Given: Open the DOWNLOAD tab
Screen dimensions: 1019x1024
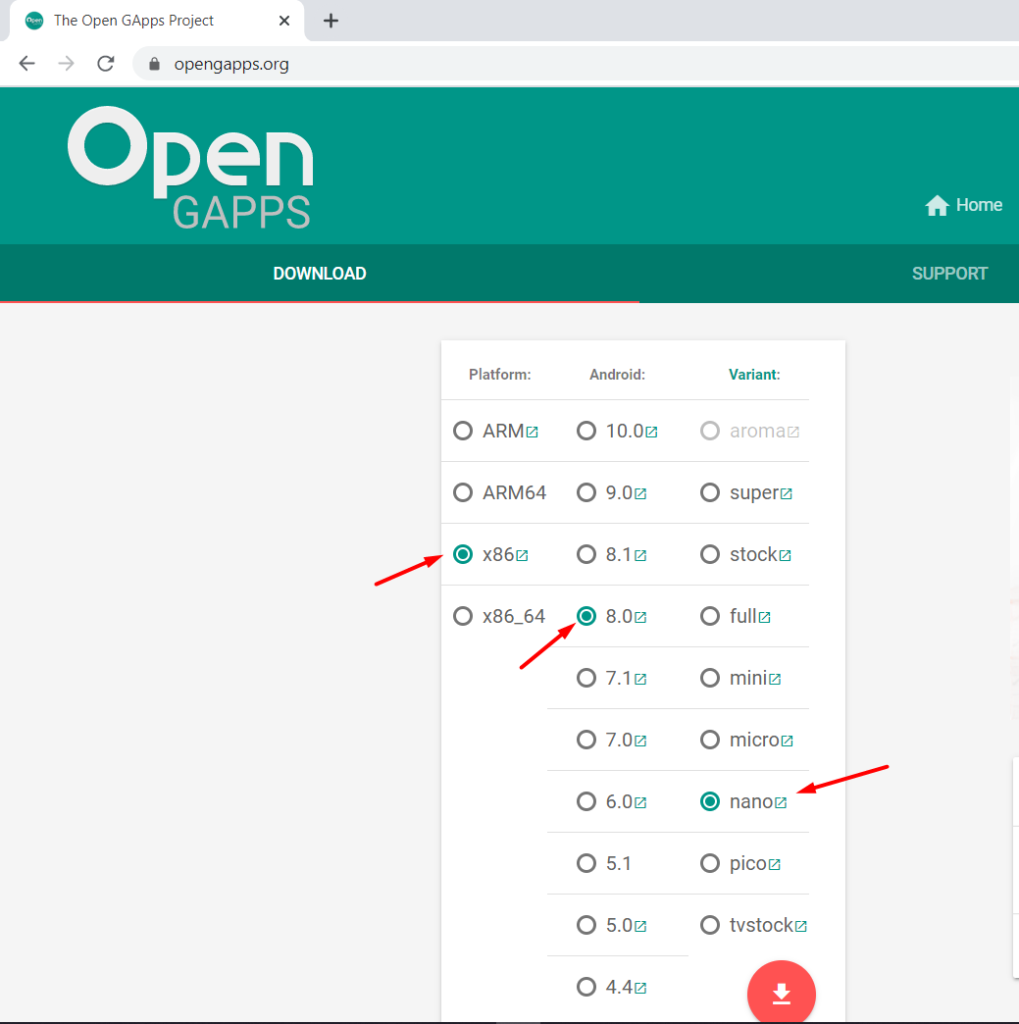Looking at the screenshot, I should click(319, 274).
